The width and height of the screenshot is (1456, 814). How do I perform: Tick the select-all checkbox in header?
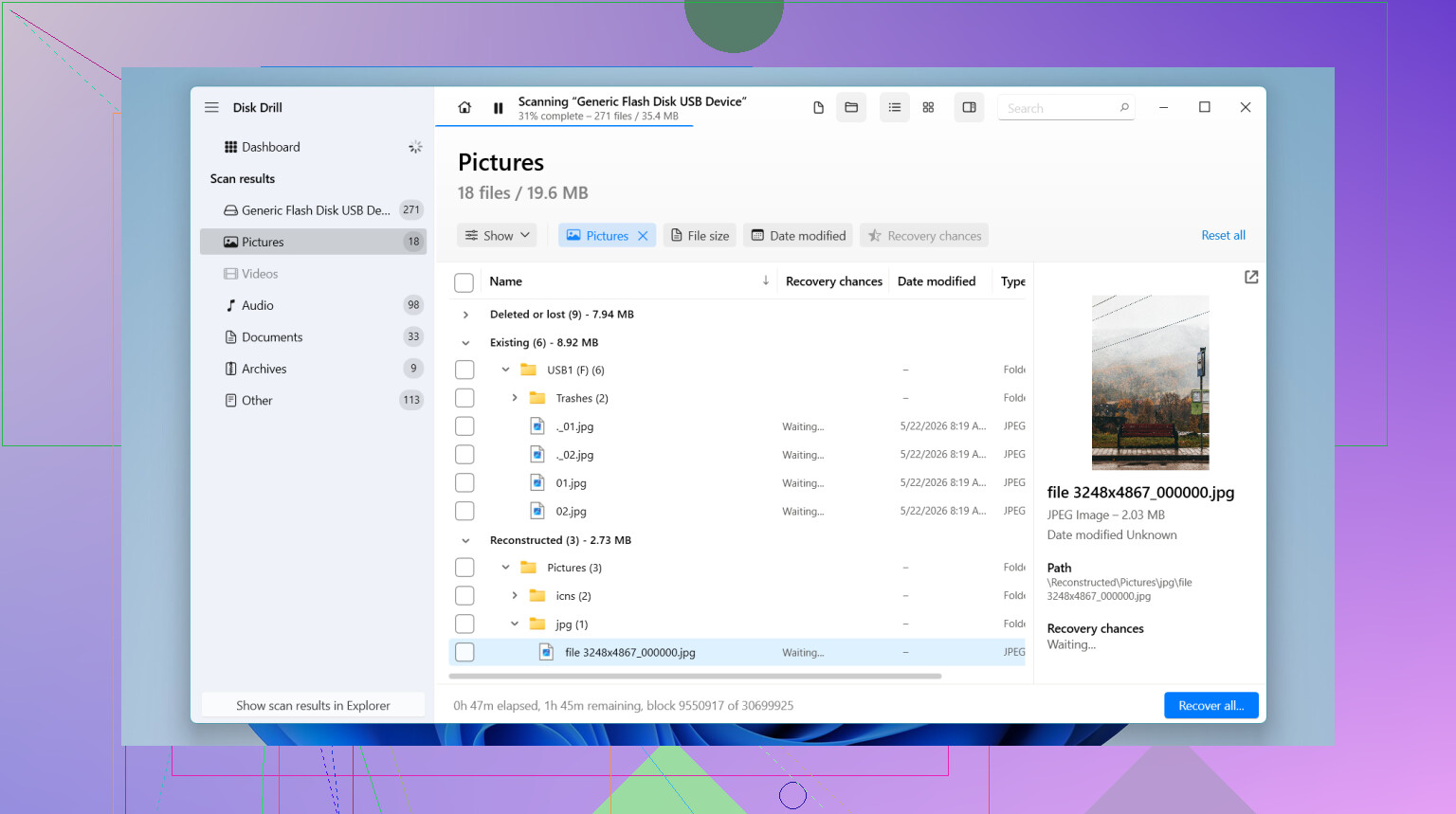pyautogui.click(x=464, y=282)
